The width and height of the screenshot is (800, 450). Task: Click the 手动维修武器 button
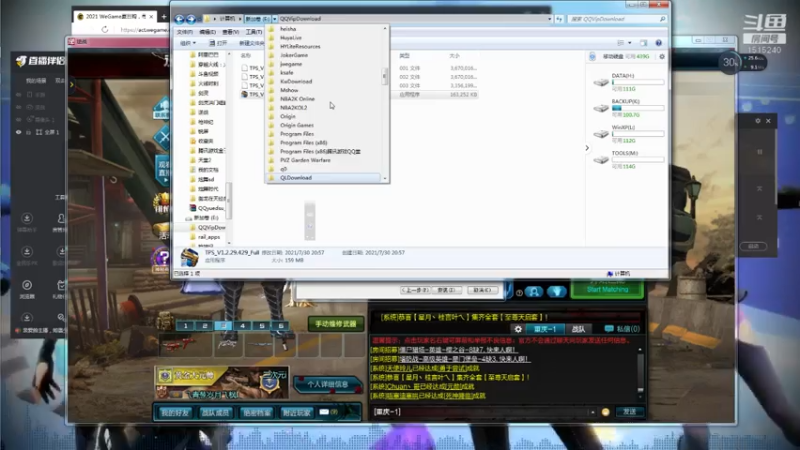(x=335, y=324)
